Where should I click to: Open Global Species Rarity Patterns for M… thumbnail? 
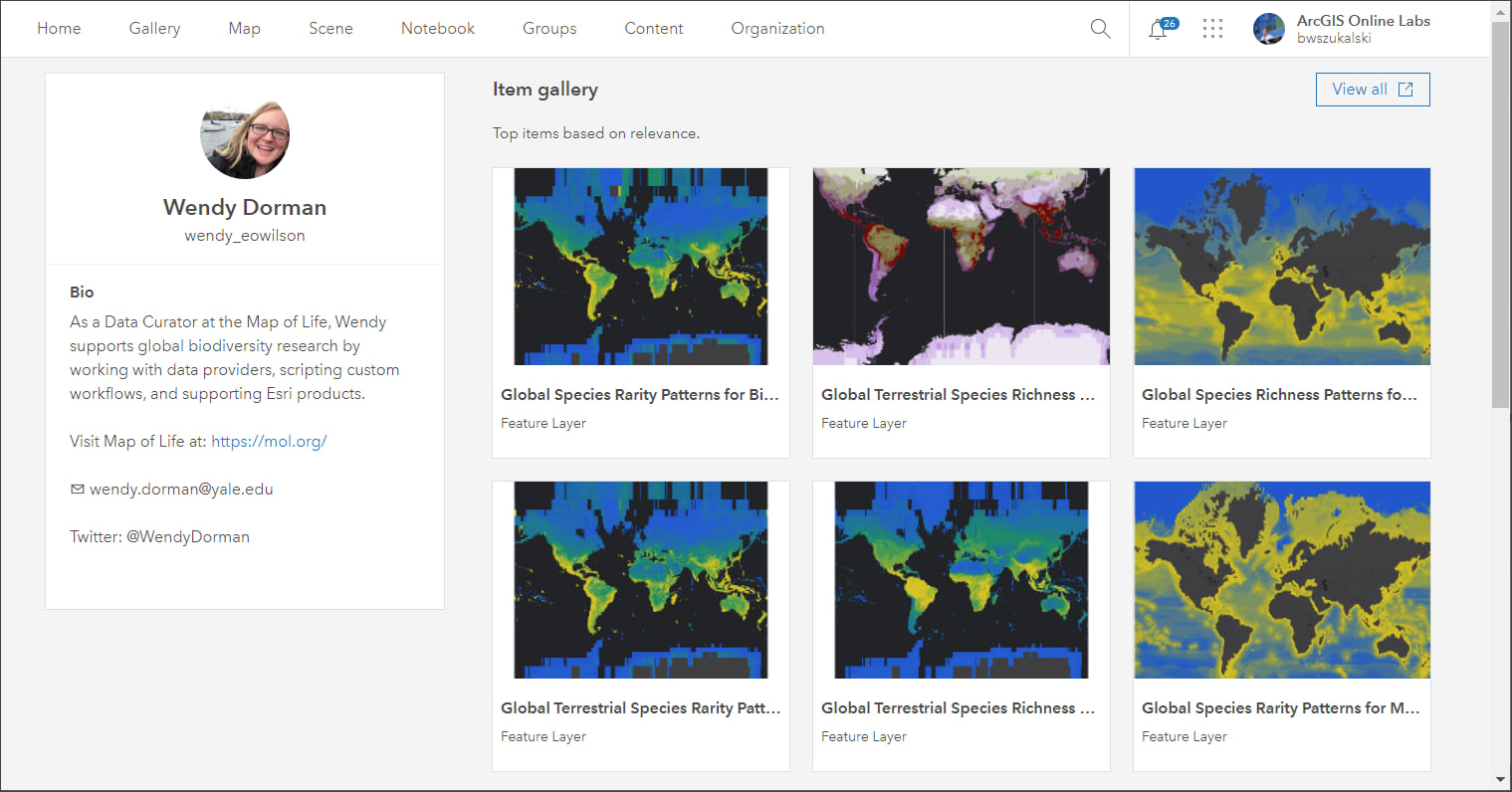pos(1281,580)
